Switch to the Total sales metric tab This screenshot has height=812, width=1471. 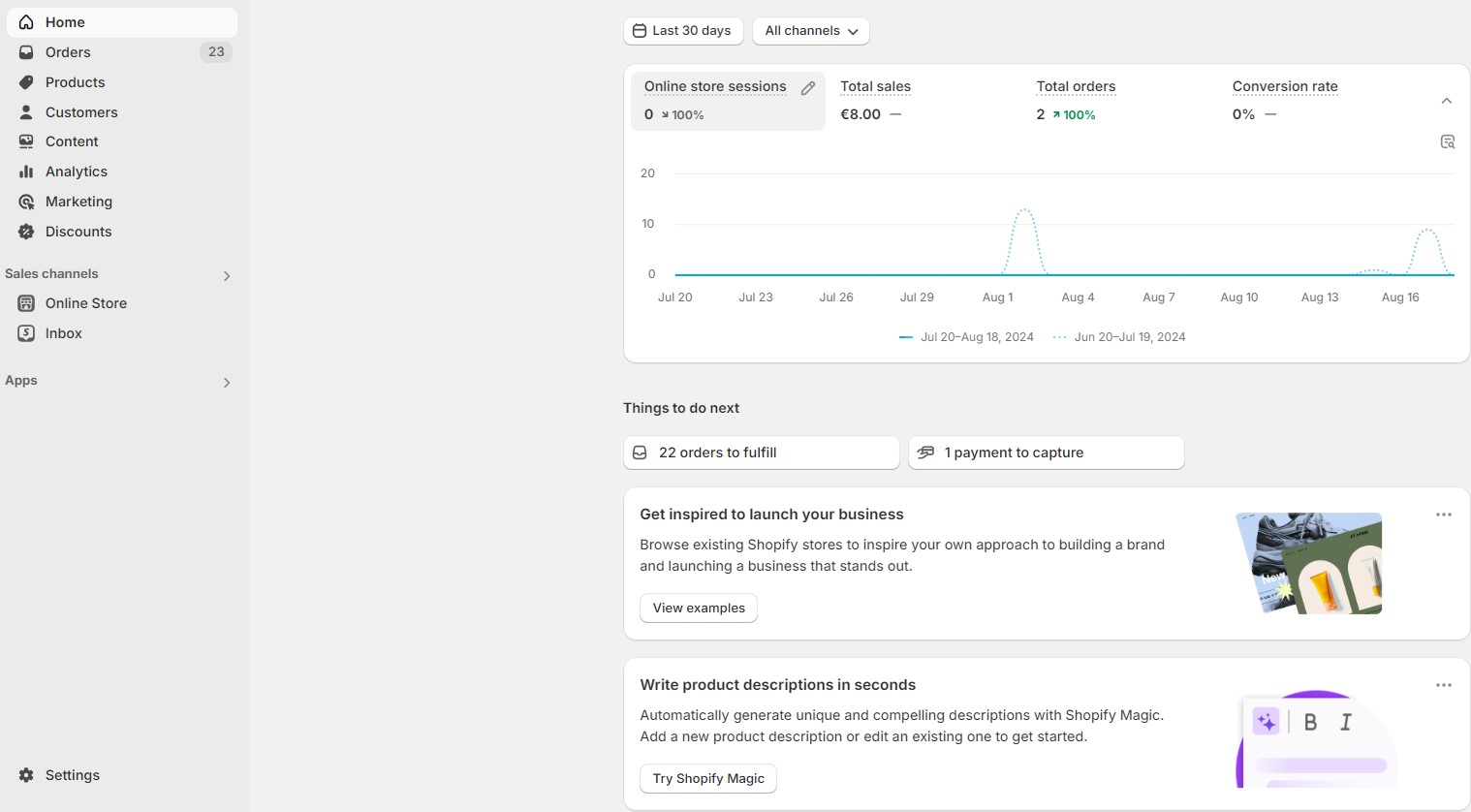875,86
